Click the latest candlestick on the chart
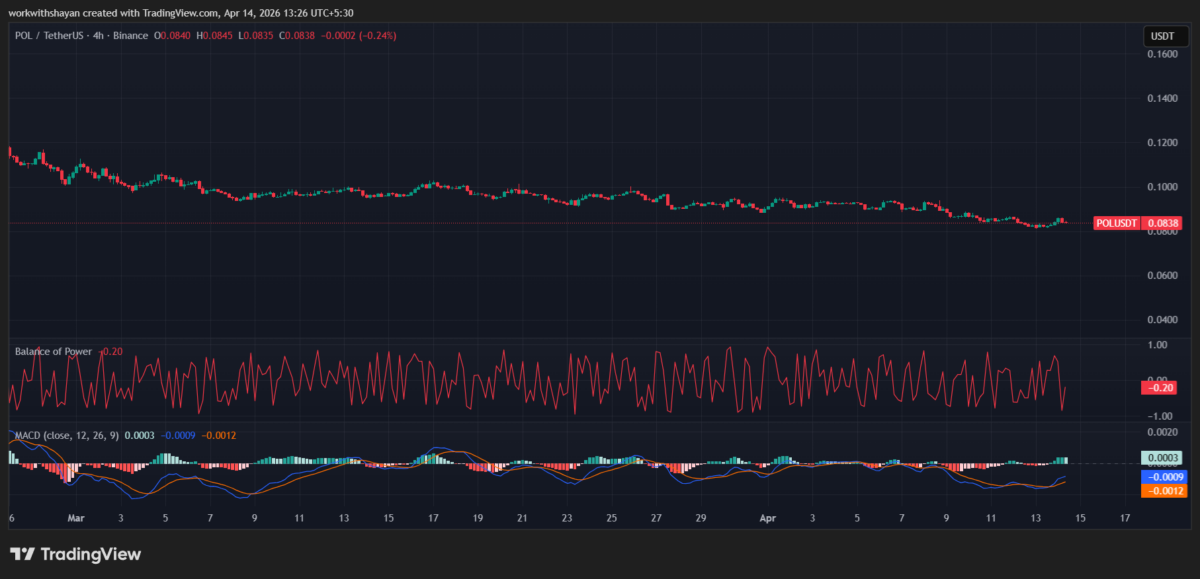Screen dimensions: 1200x579 (1063, 222)
